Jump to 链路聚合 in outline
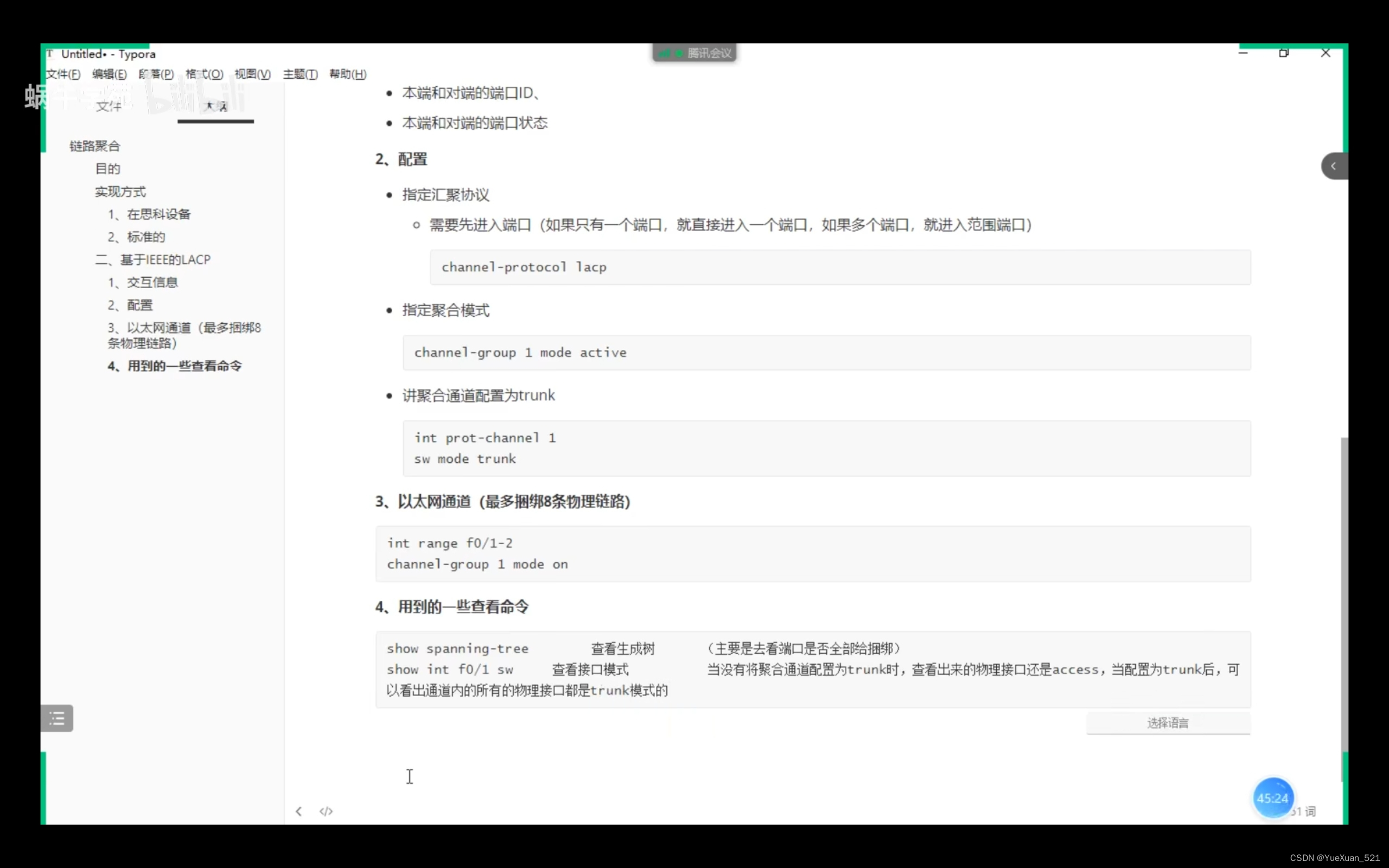 (95, 146)
